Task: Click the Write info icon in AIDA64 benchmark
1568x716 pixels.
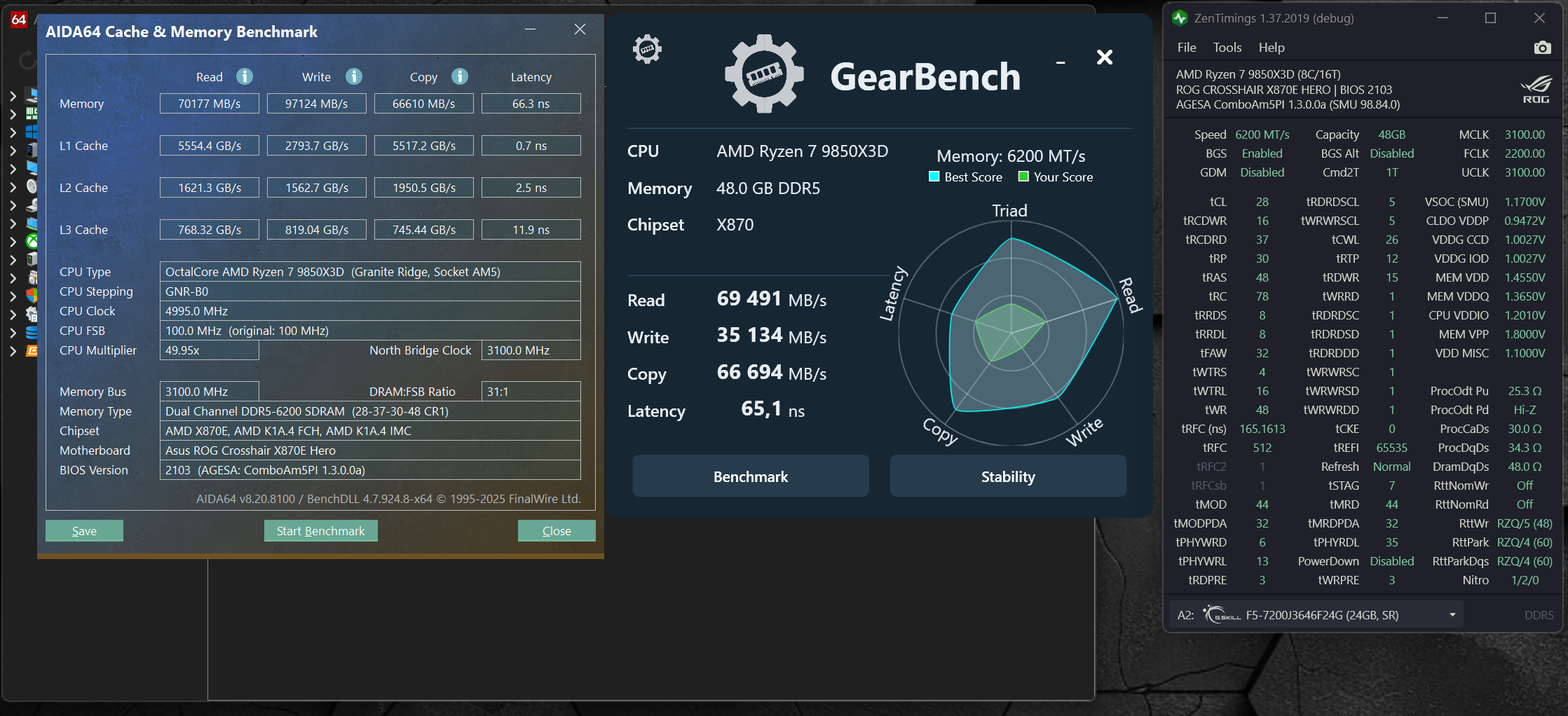Action: coord(354,76)
